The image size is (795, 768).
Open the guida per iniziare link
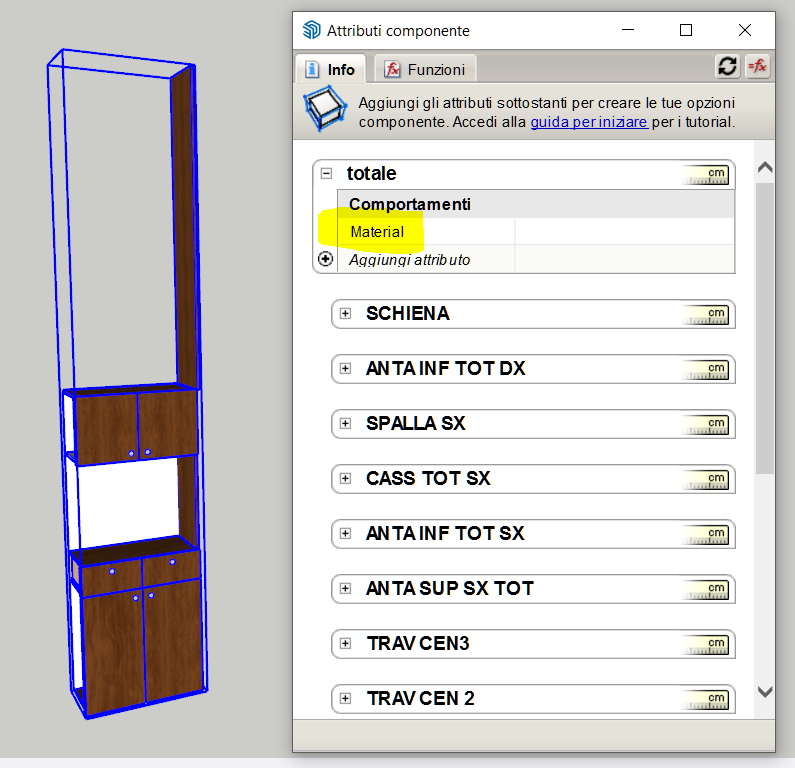click(x=589, y=122)
